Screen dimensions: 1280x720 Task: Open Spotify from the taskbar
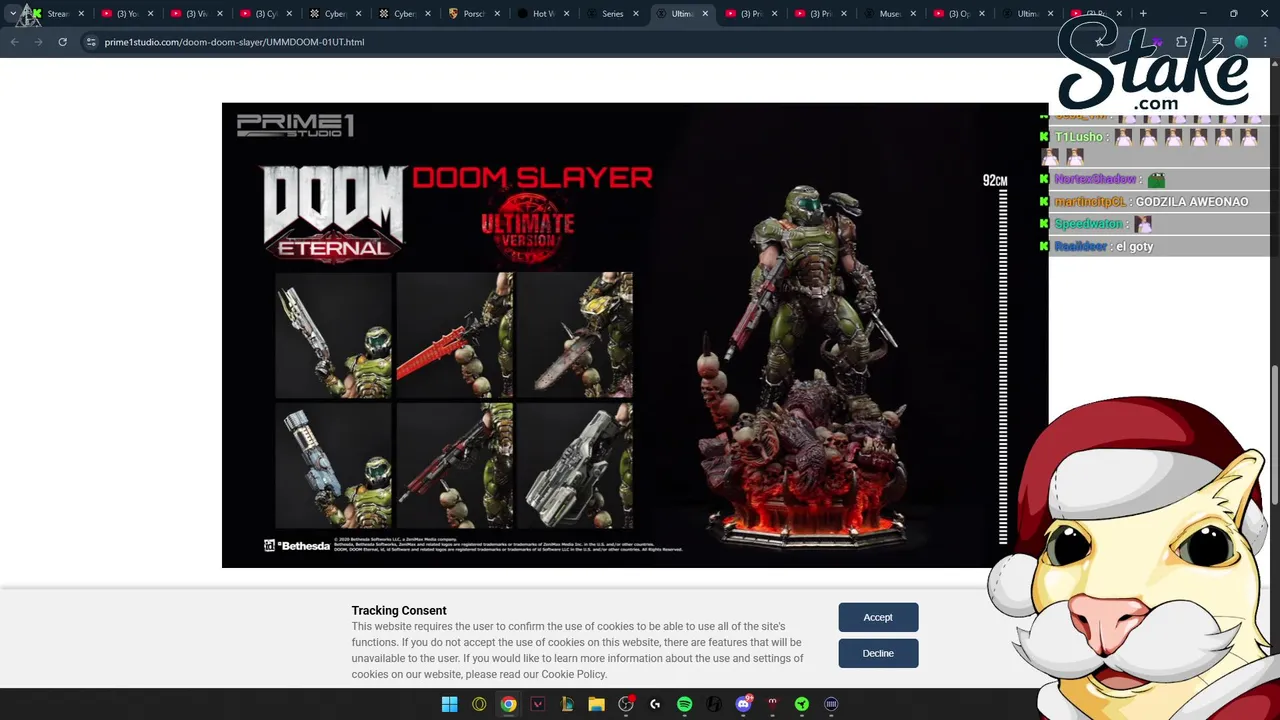684,704
